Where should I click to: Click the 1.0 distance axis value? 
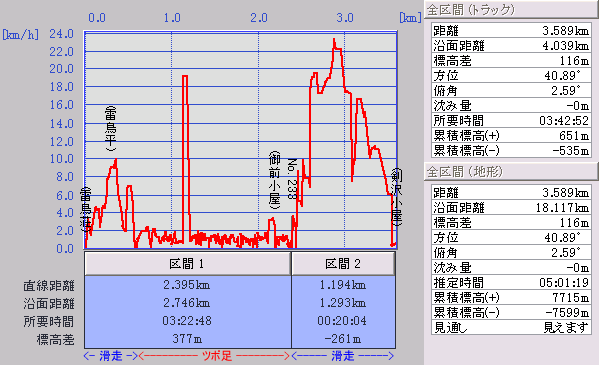[x=172, y=18]
